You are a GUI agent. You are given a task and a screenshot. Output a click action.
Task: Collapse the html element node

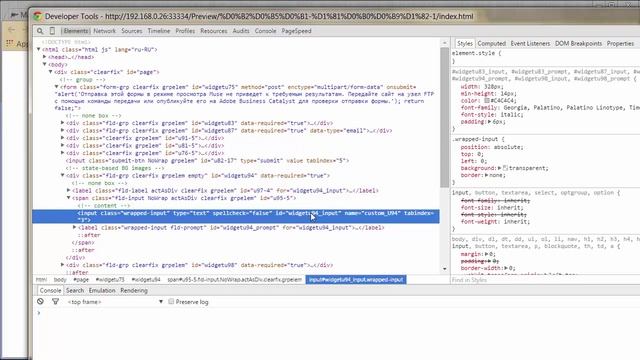39,49
